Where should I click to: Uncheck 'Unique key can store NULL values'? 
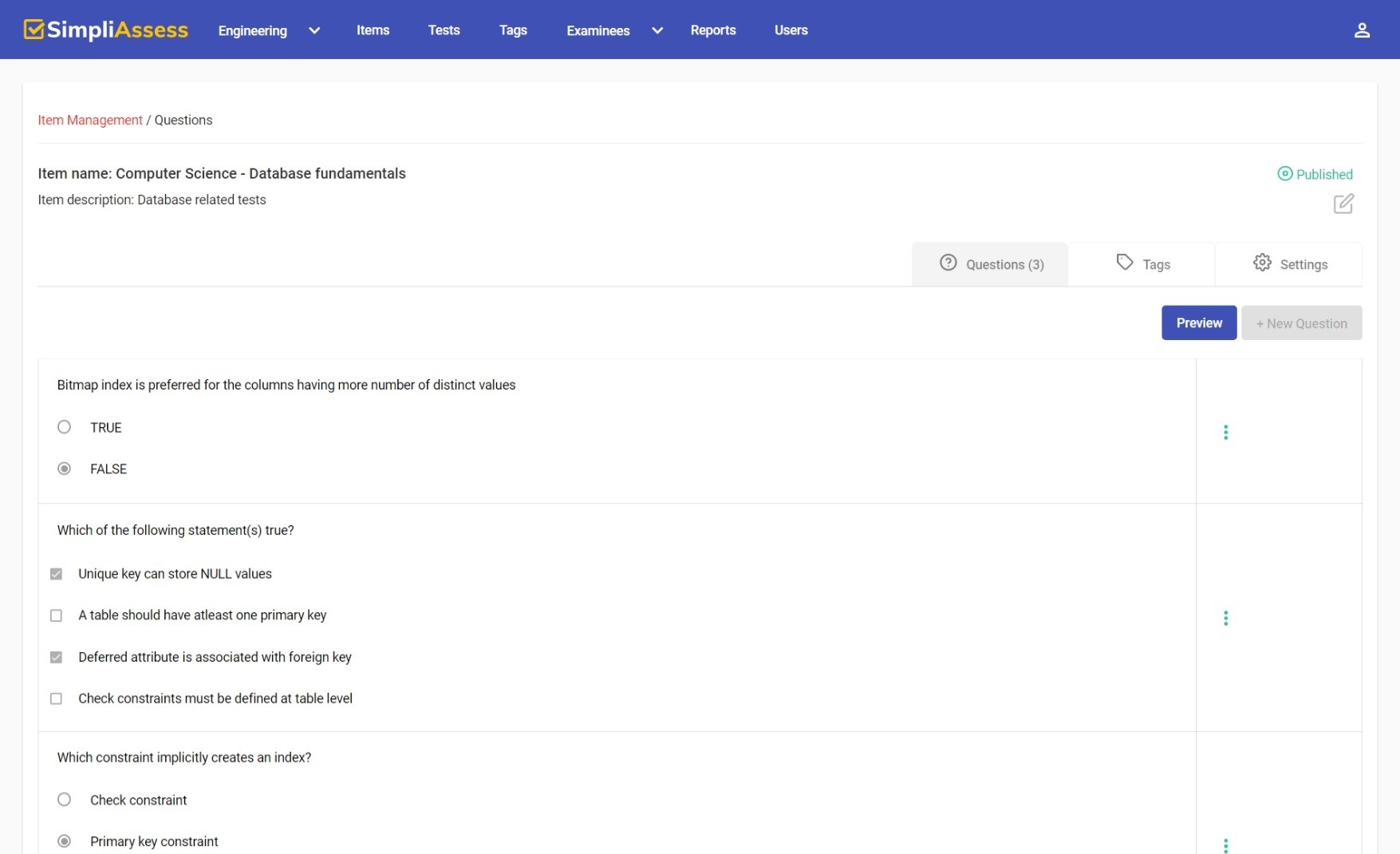pos(56,573)
